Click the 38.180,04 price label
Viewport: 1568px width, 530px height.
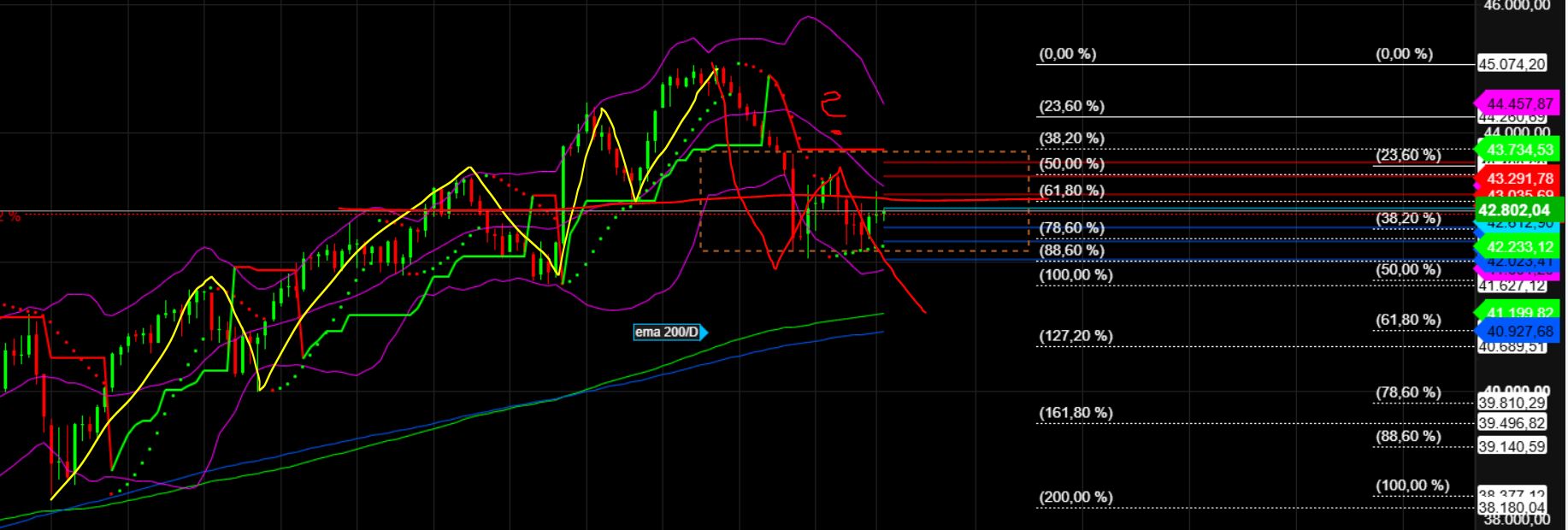[1512, 507]
